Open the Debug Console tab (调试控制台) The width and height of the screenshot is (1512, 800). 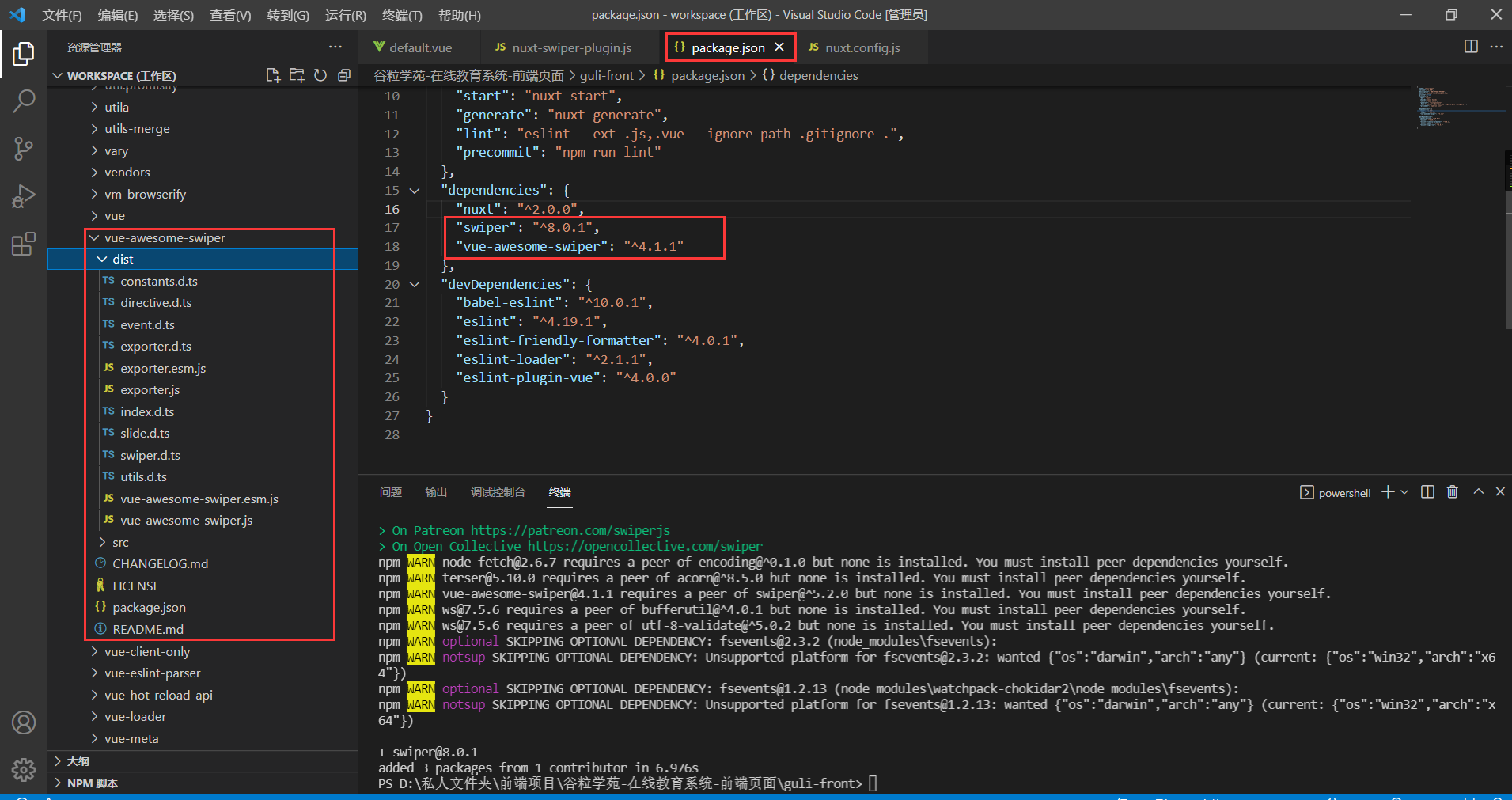coord(498,492)
